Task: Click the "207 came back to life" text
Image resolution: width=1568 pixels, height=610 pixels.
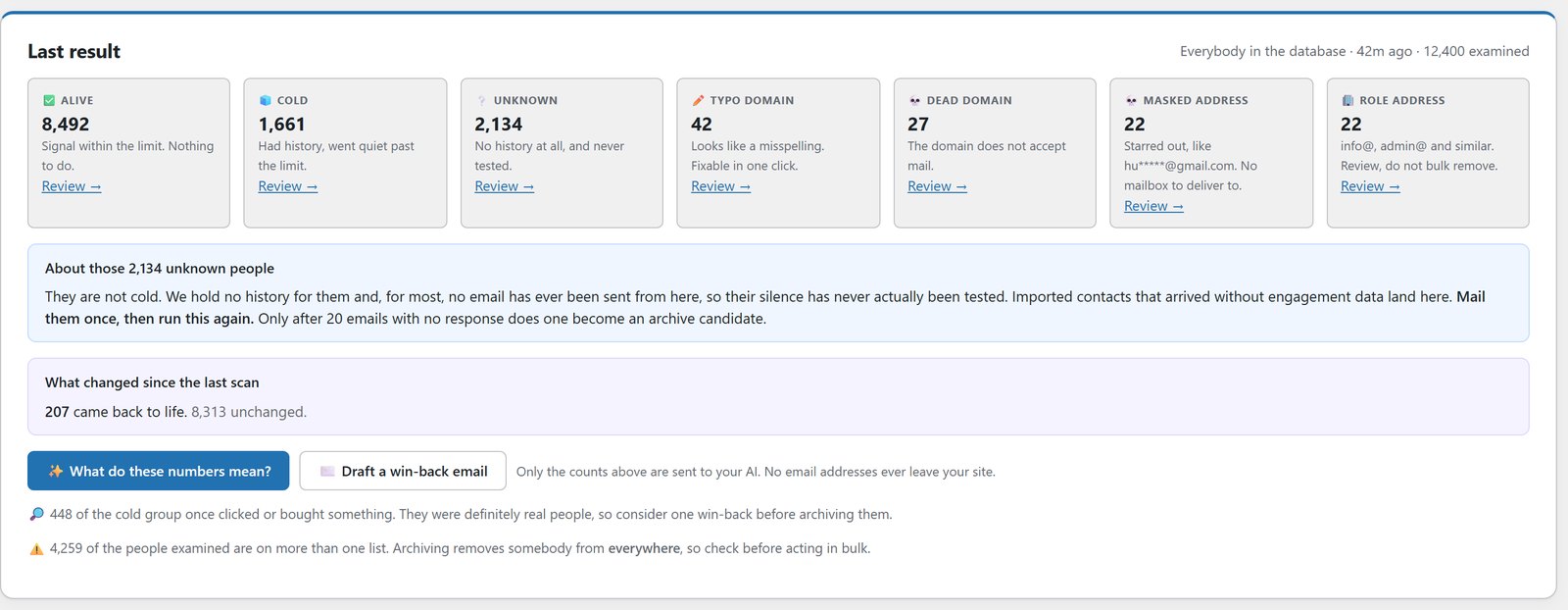Action: (x=116, y=412)
